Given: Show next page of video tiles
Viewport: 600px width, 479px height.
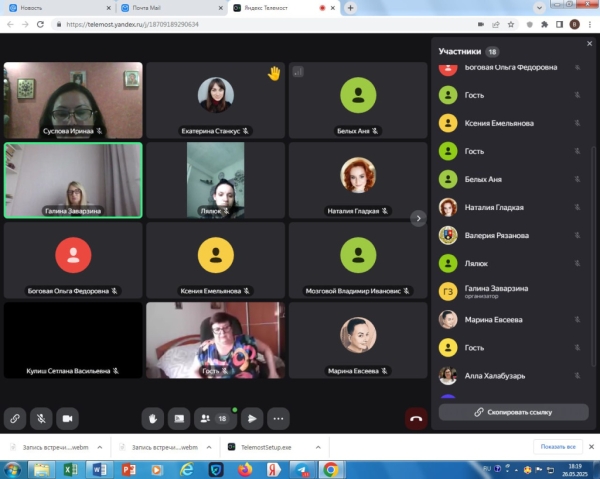Looking at the screenshot, I should point(419,218).
